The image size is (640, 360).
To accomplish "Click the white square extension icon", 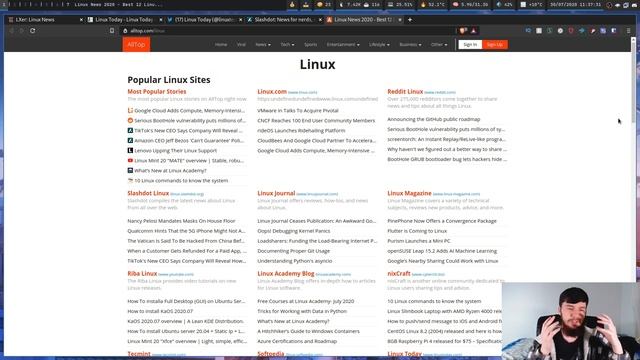I will click(x=539, y=31).
